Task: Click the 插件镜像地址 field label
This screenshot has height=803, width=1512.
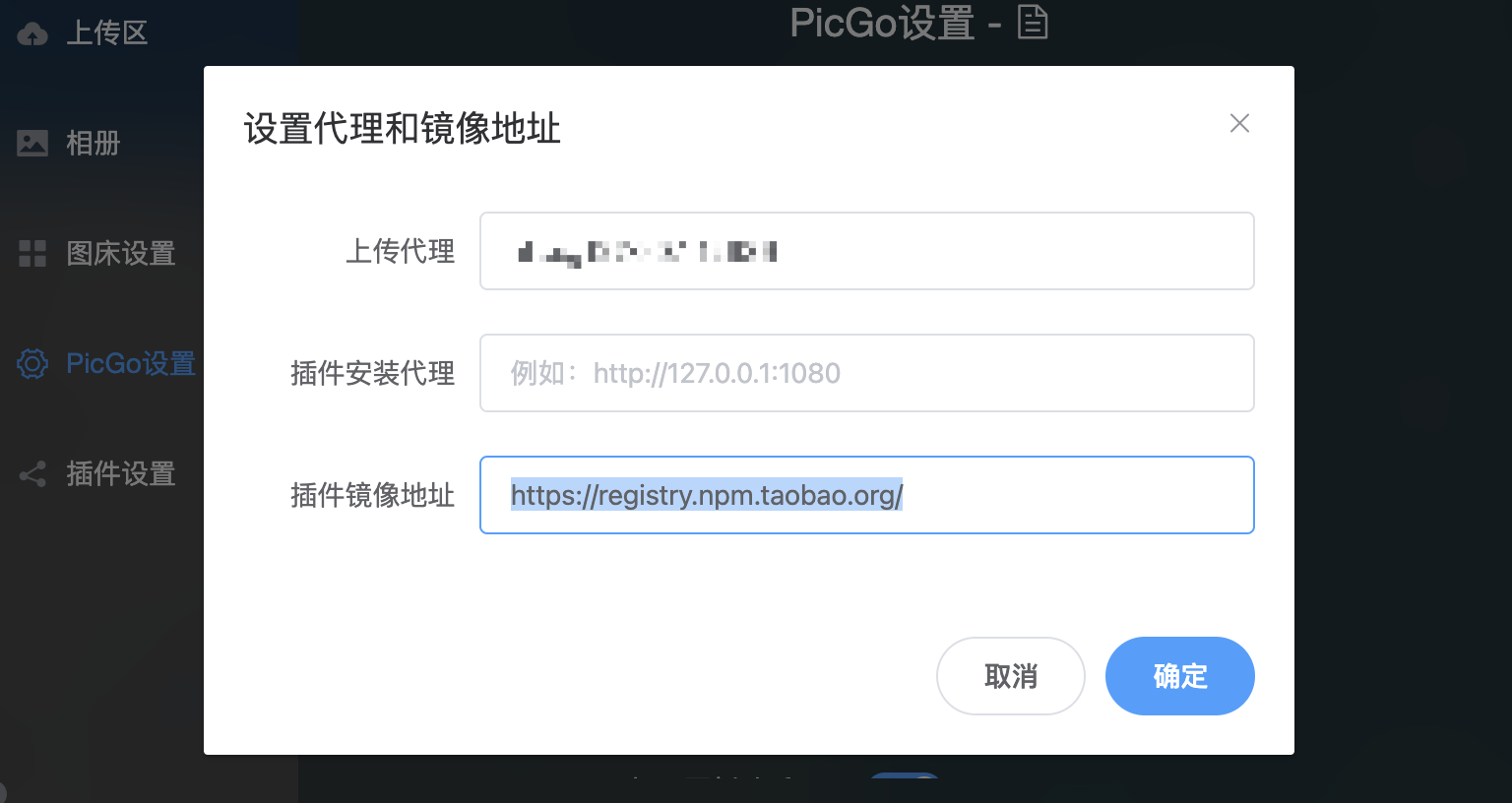Action: (x=372, y=495)
